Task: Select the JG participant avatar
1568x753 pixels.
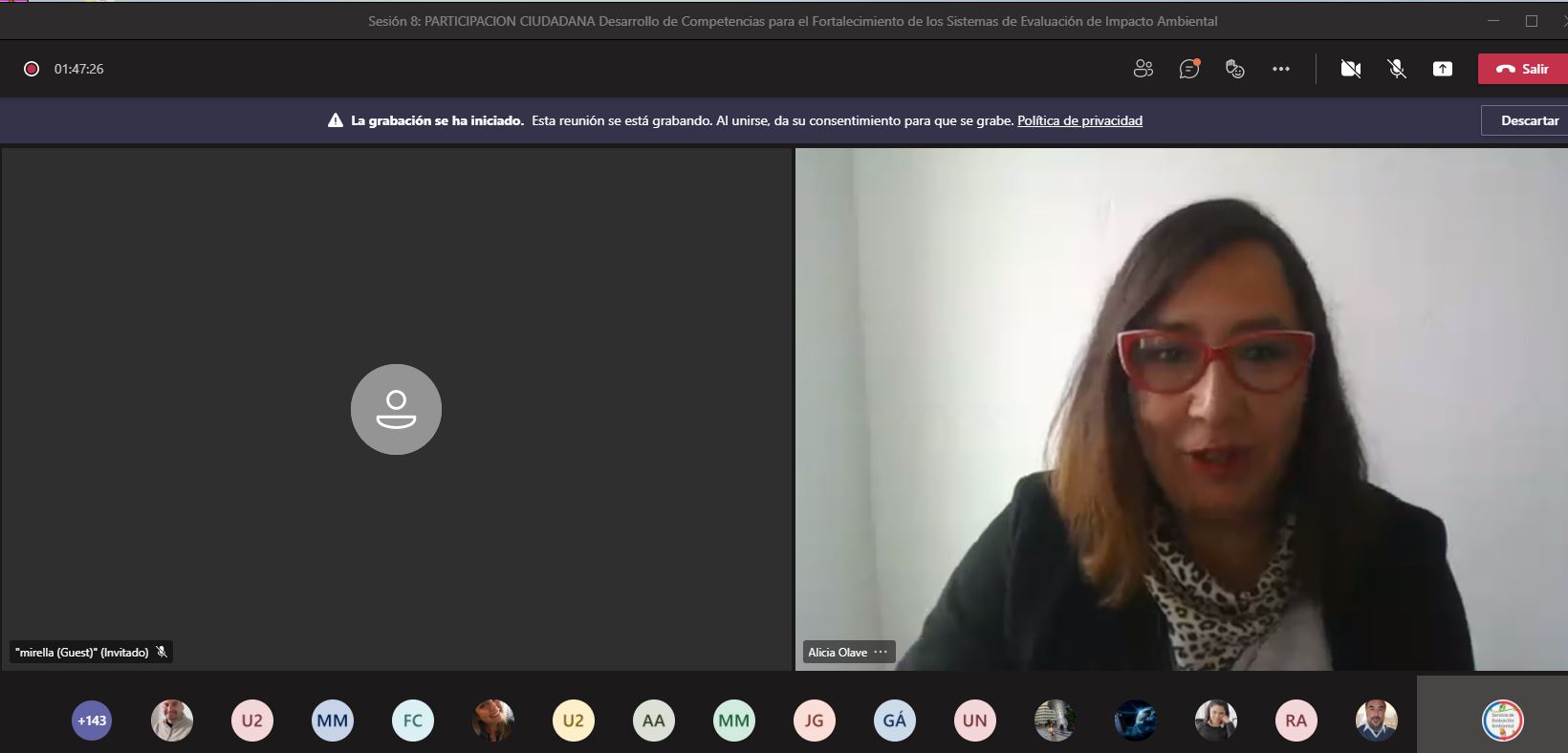Action: tap(815, 721)
